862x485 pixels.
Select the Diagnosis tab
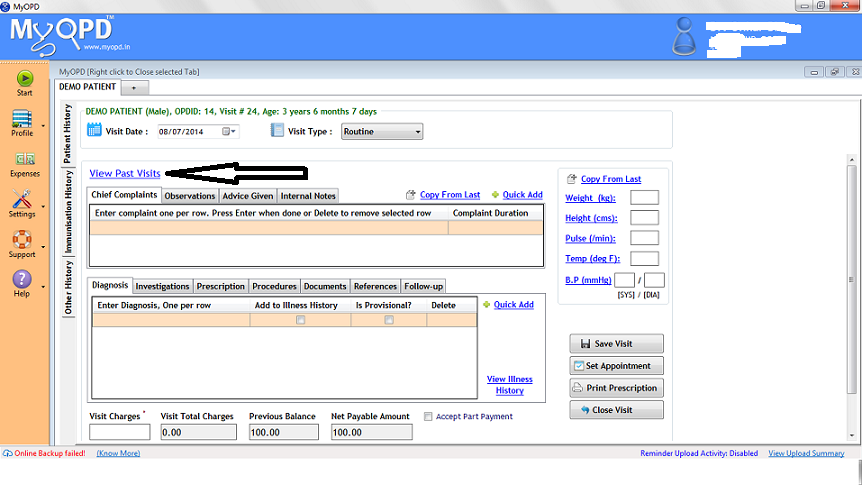[110, 285]
